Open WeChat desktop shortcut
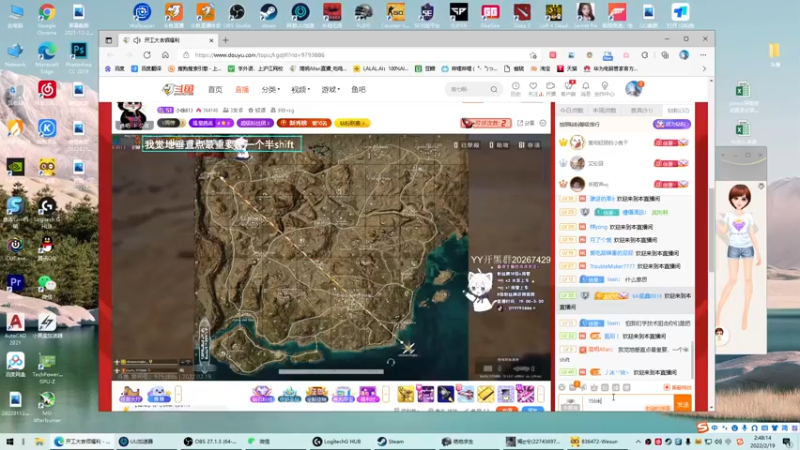Viewport: 800px width, 450px height. [x=47, y=287]
